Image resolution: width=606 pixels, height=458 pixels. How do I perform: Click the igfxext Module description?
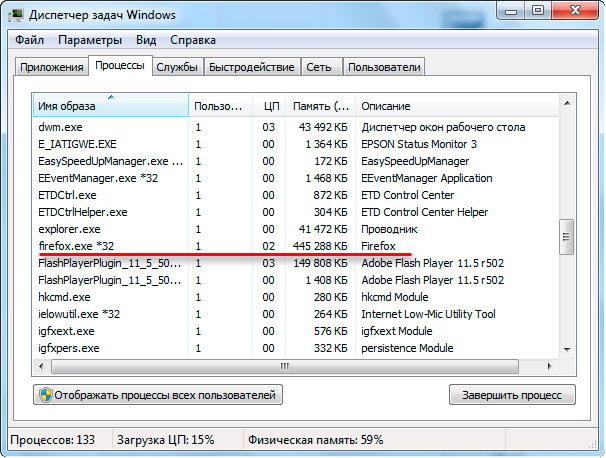397,331
